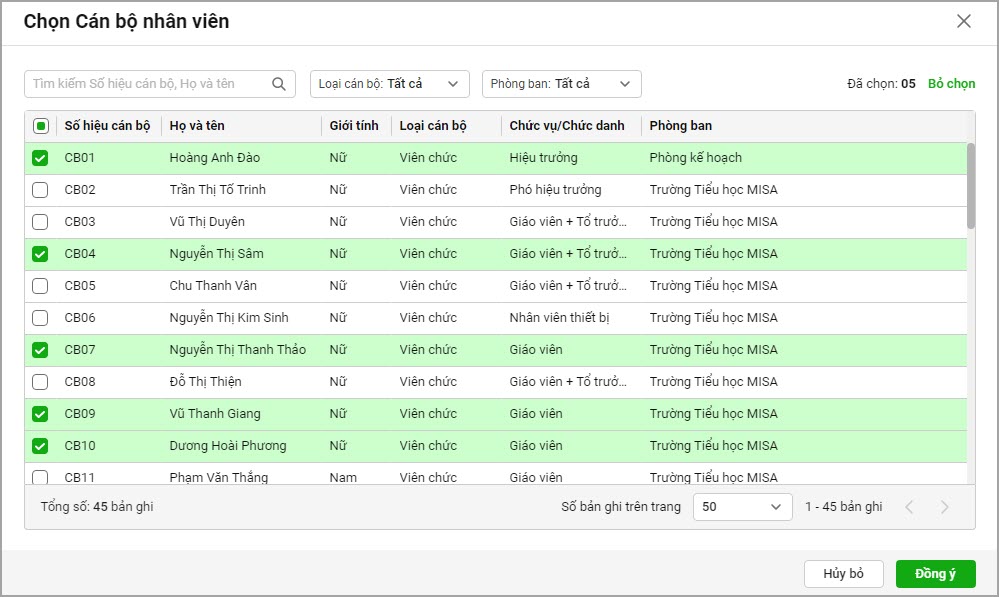This screenshot has width=999, height=597.
Task: Click the Bỏ chọn link
Action: click(x=951, y=84)
